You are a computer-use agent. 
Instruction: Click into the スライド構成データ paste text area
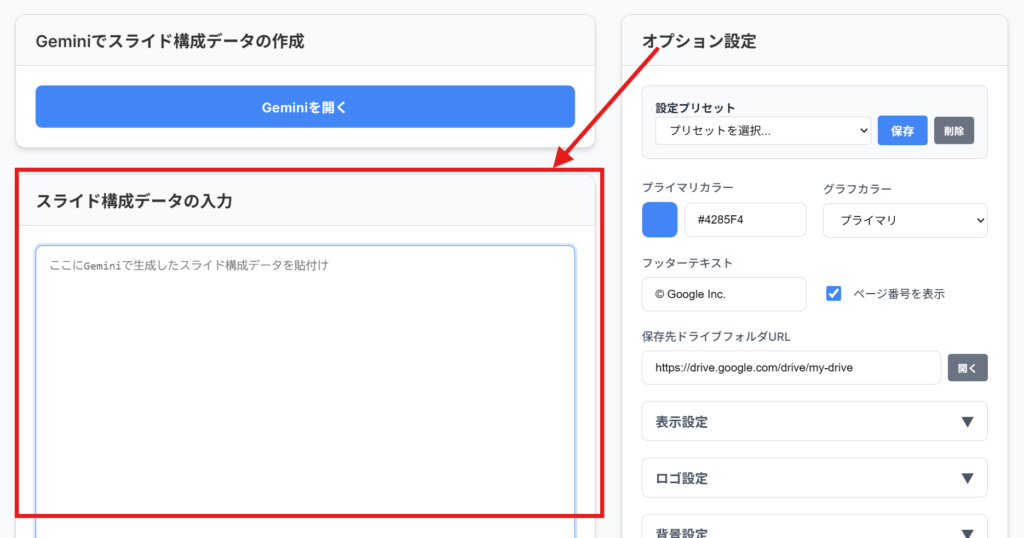pos(305,380)
